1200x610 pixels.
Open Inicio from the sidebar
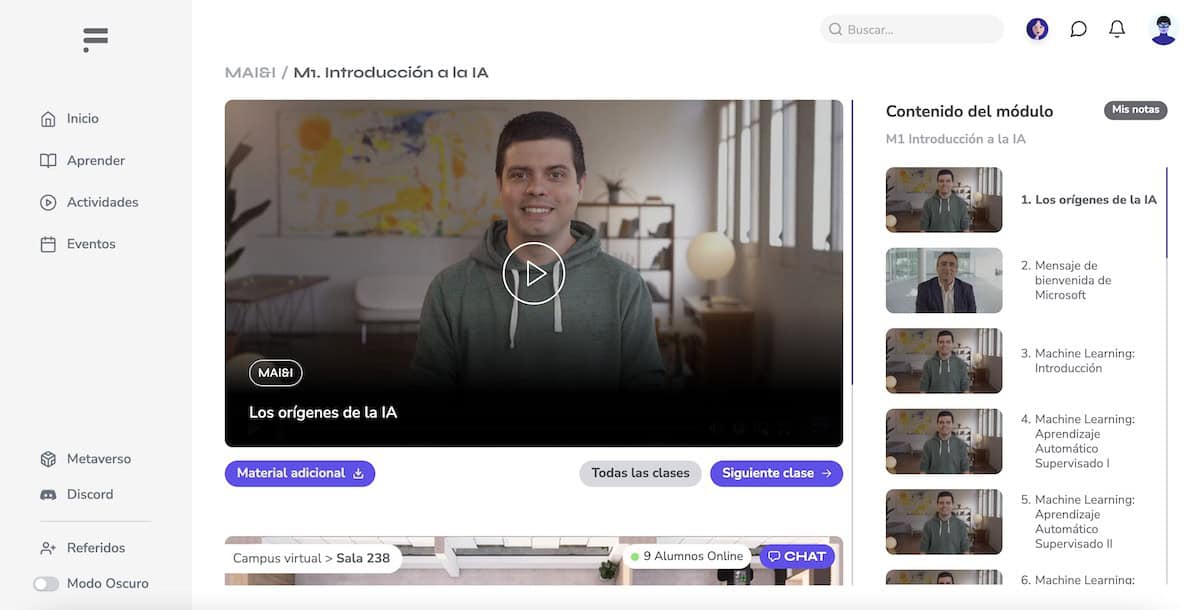pos(47,118)
